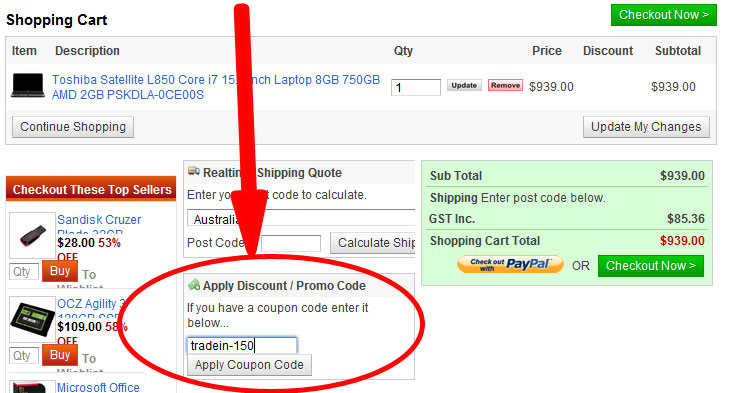Click the Sandisk Cruzer USB drive thumbnail
The width and height of the screenshot is (733, 393).
pos(32,235)
